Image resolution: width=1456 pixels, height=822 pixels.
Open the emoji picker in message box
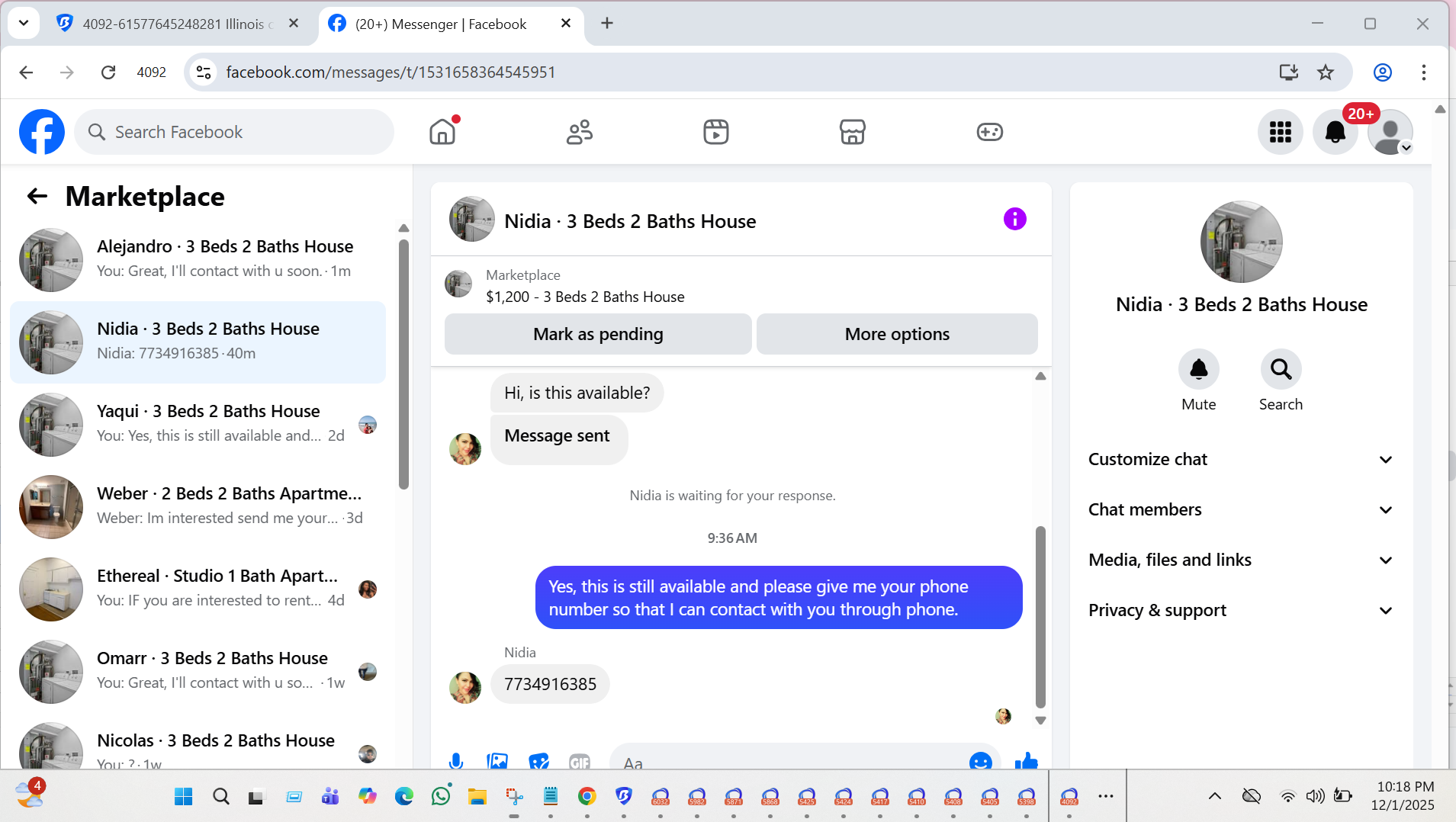(981, 761)
